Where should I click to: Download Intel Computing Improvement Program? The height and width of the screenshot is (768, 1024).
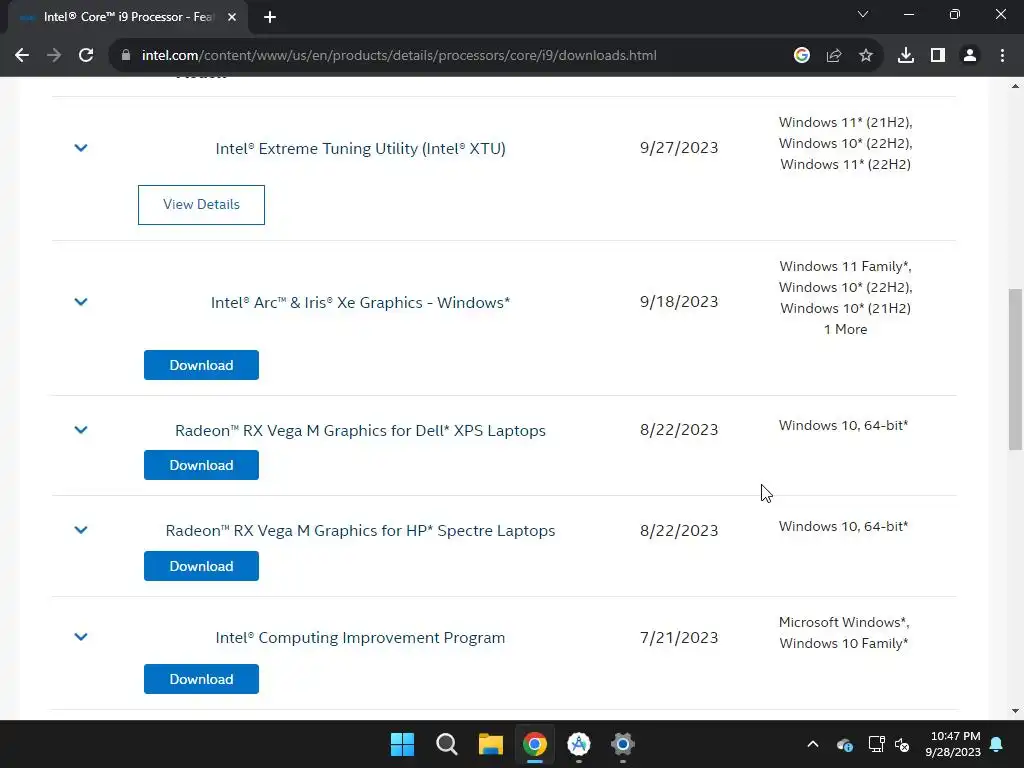click(201, 679)
